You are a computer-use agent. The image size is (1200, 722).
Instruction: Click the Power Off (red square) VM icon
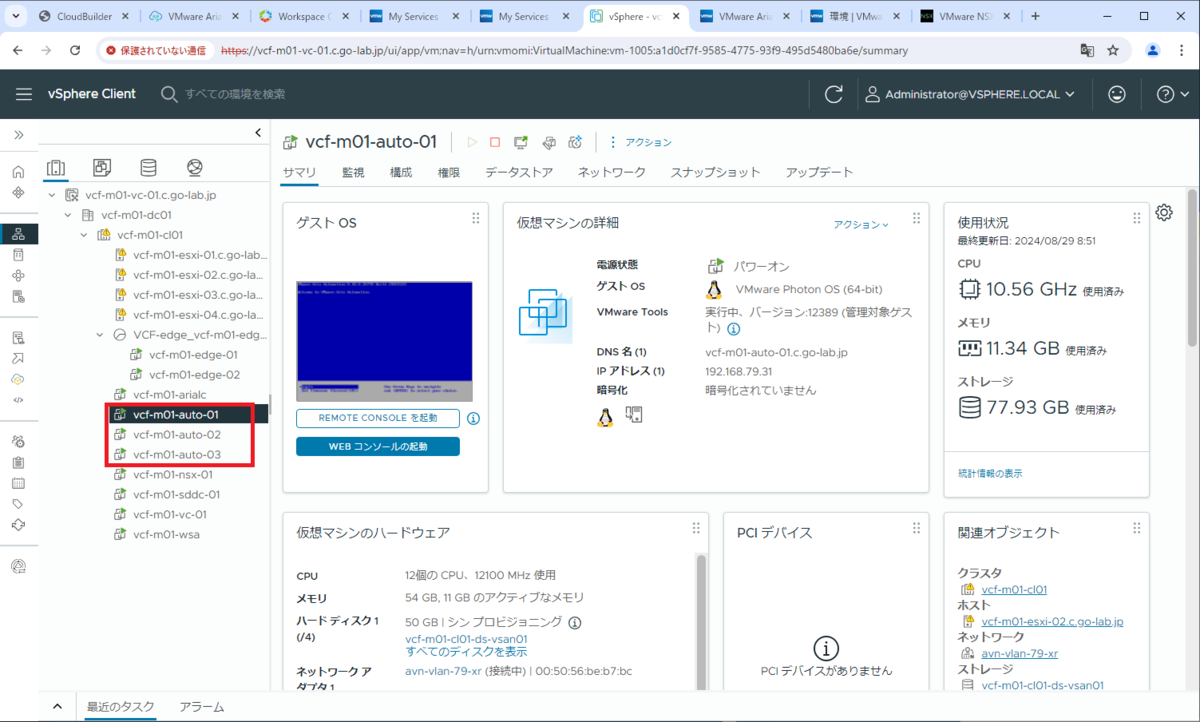coord(494,143)
